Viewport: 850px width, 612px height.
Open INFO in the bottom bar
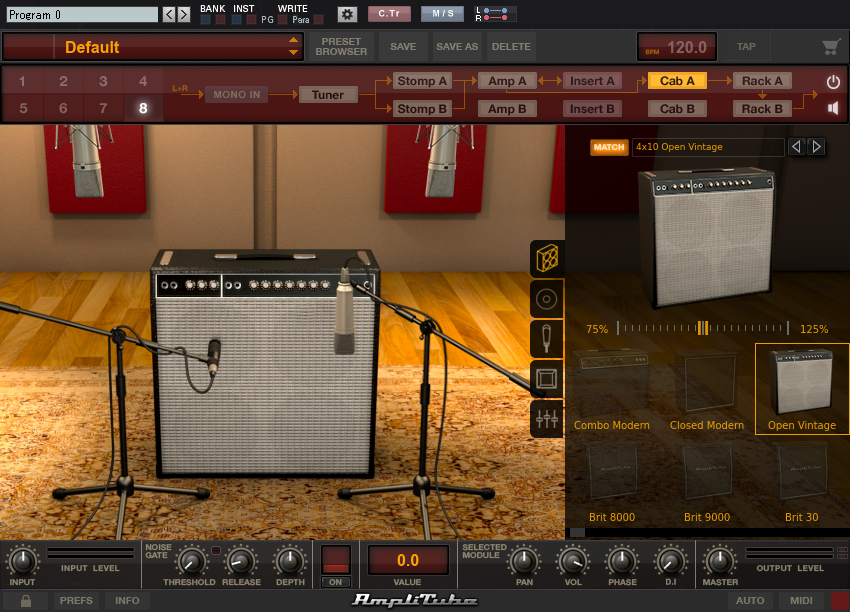pos(127,601)
